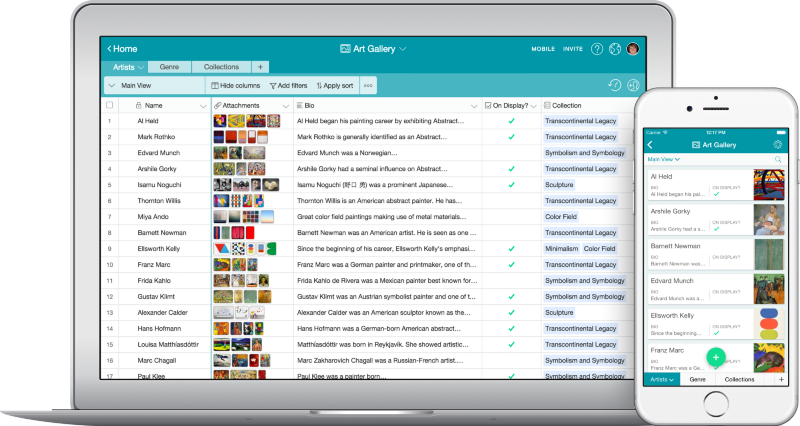Screen dimensions: 800x426
Task: Open Ellsworth Kelly painting thumbnail on phone
Action: pos(769,325)
